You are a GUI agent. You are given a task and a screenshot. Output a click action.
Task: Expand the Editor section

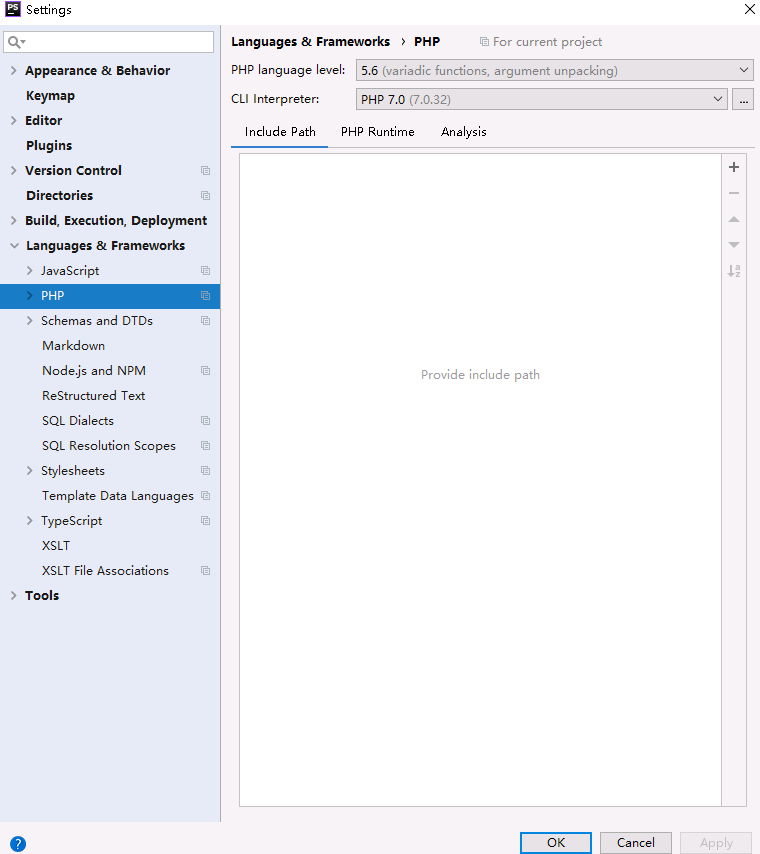point(14,120)
